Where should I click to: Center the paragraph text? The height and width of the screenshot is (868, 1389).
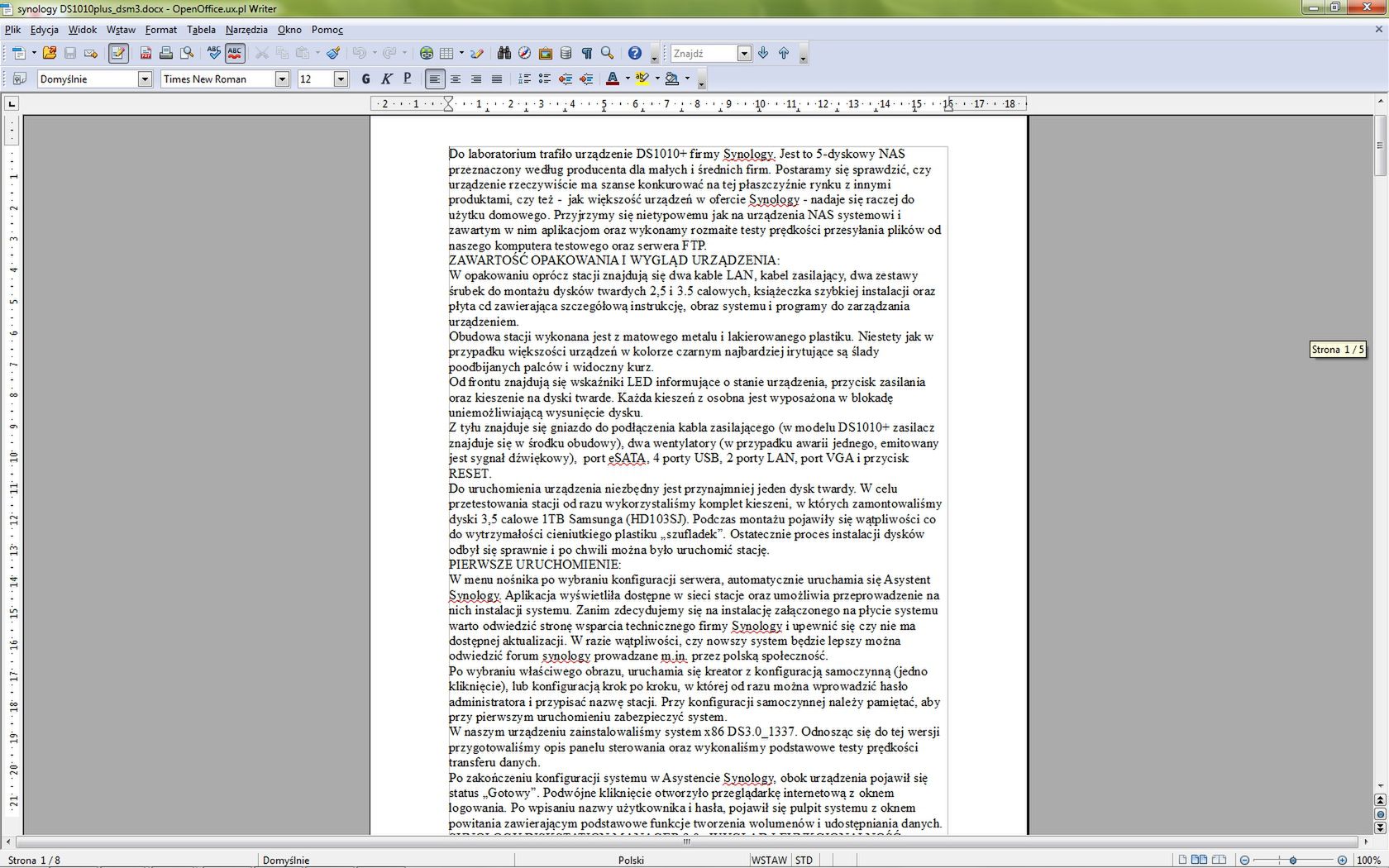pos(455,79)
